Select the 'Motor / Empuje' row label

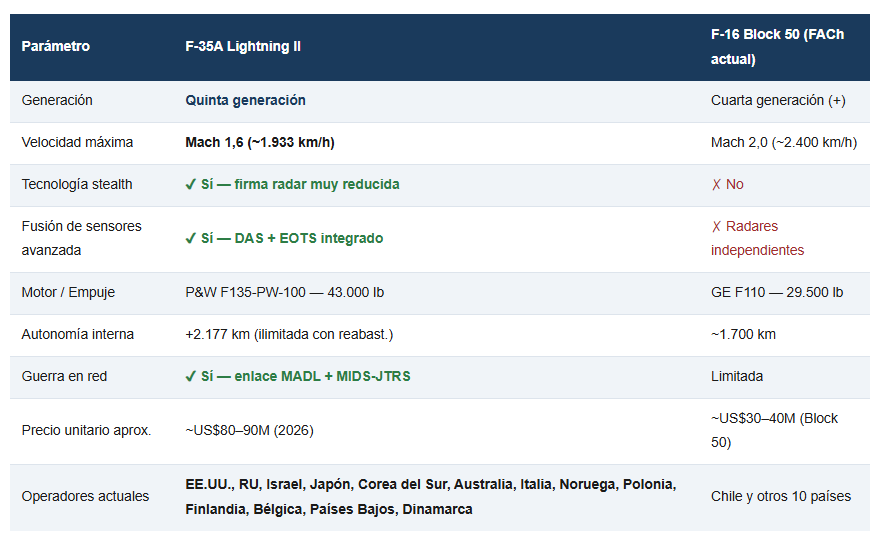pyautogui.click(x=68, y=292)
